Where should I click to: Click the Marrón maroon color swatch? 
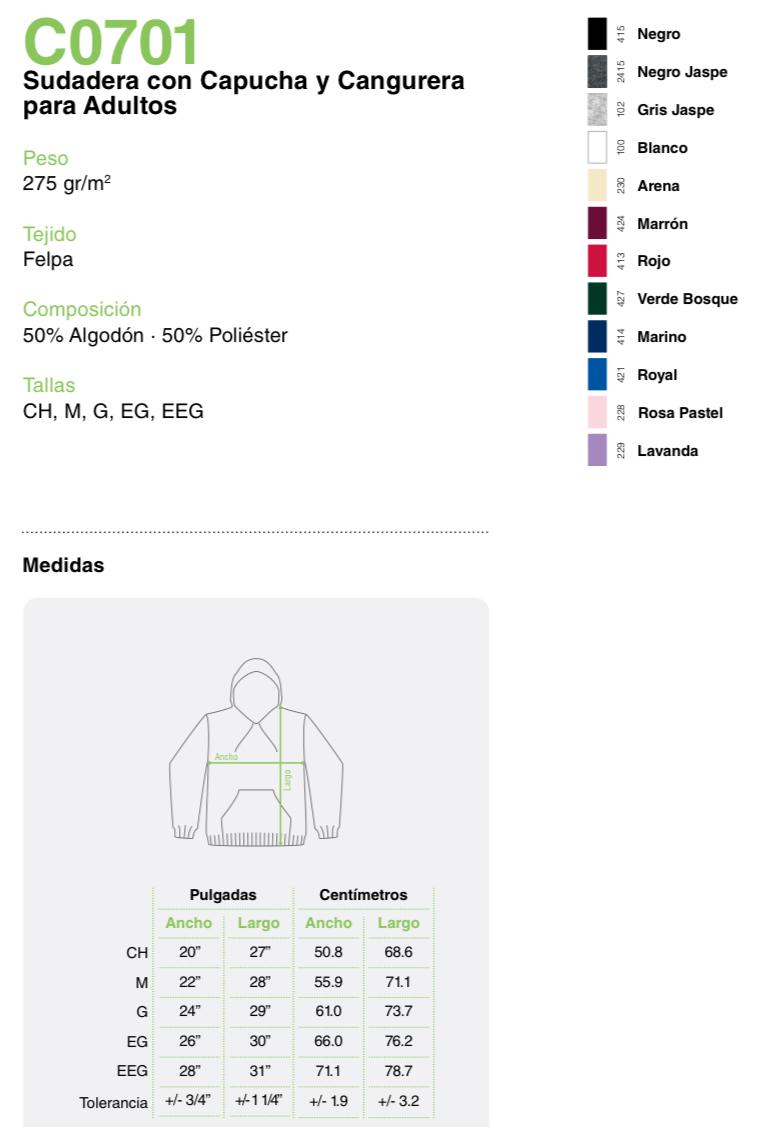(597, 223)
